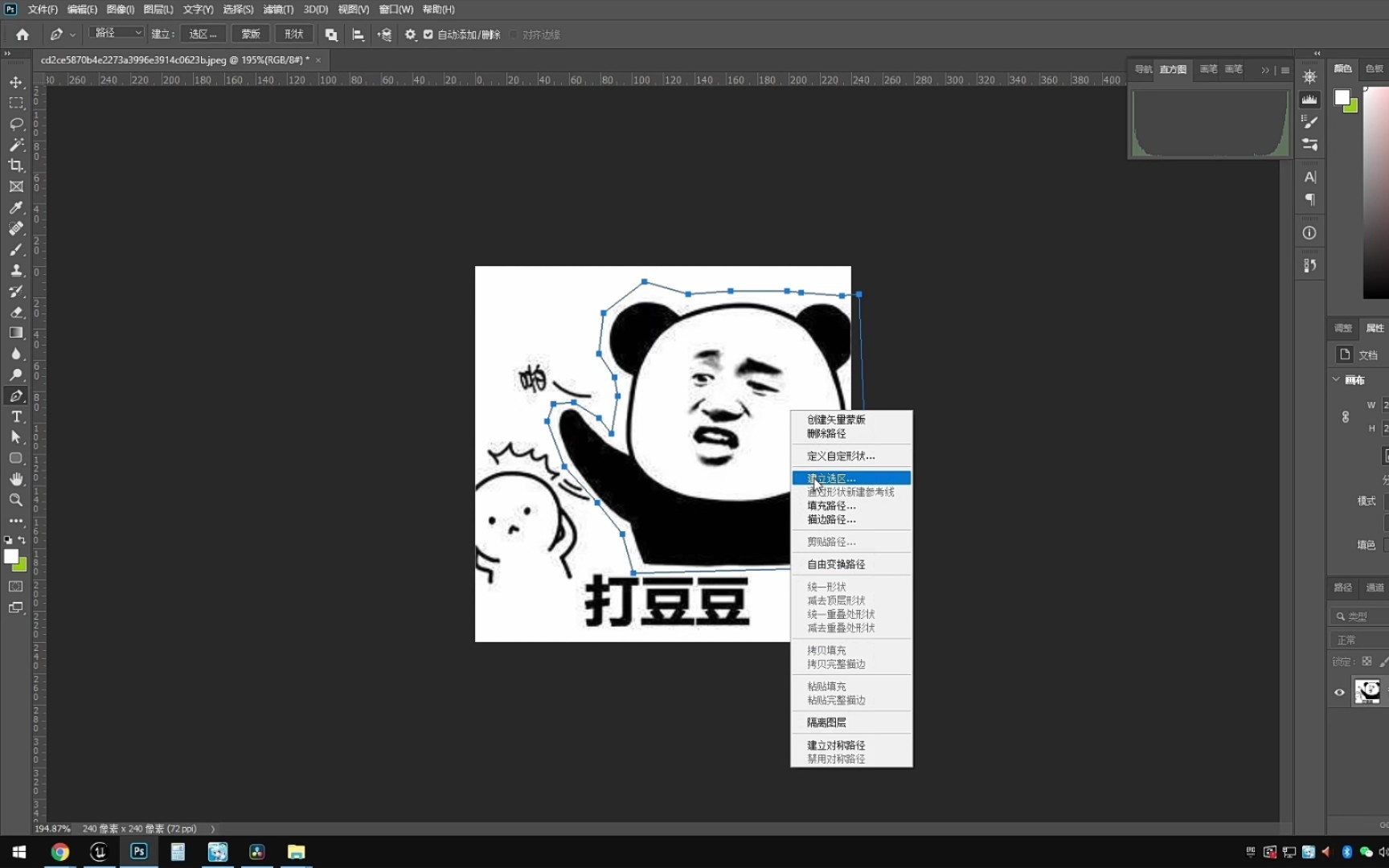
Task: Choose 填充路径... from context menu
Action: [851, 506]
